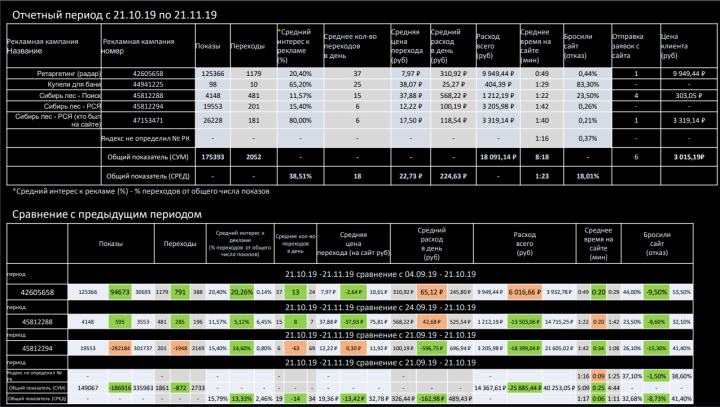Click the Бросили сайт header in comparison table

click(657, 243)
